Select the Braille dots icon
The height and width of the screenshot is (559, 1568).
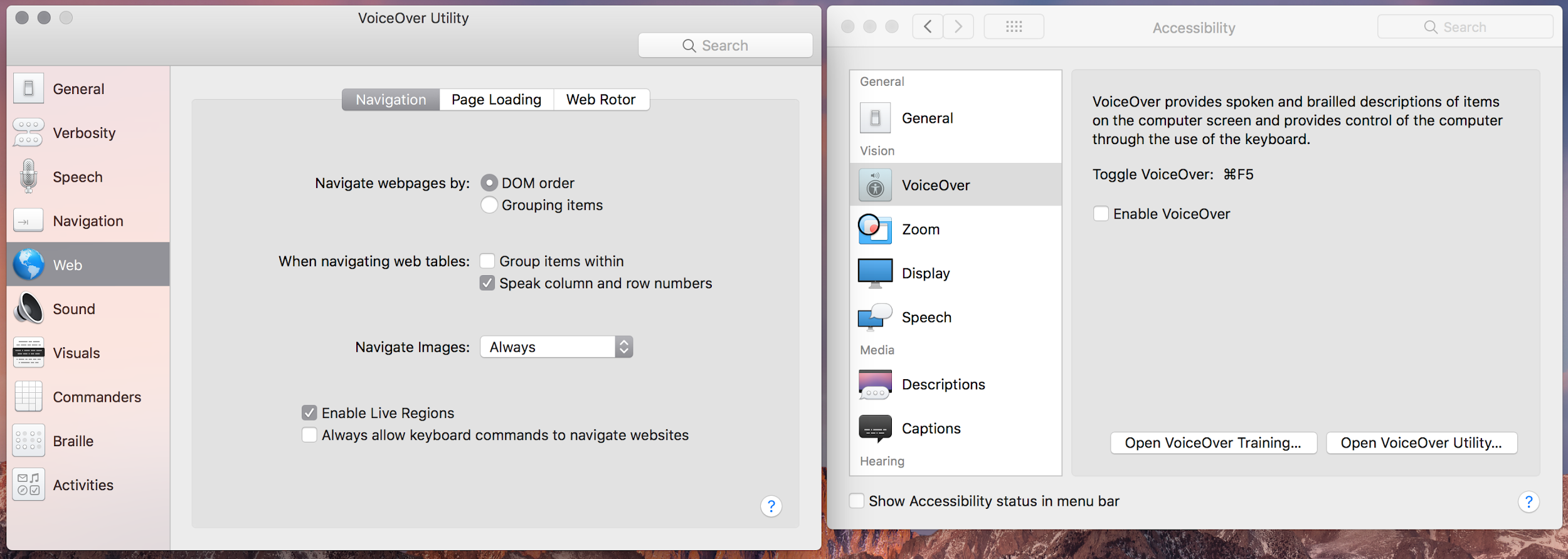pyautogui.click(x=28, y=441)
